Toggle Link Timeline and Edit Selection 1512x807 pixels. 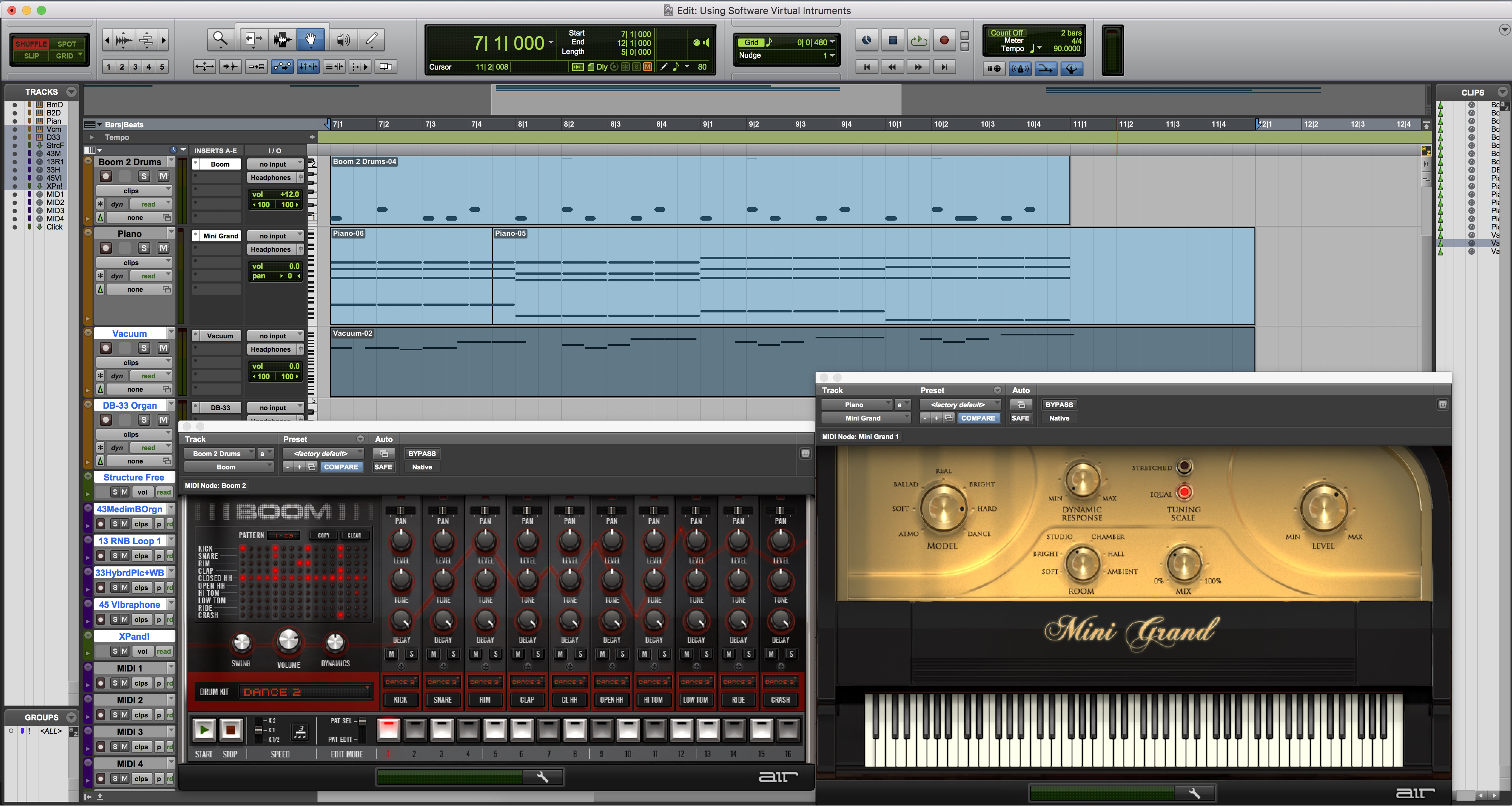pos(308,66)
